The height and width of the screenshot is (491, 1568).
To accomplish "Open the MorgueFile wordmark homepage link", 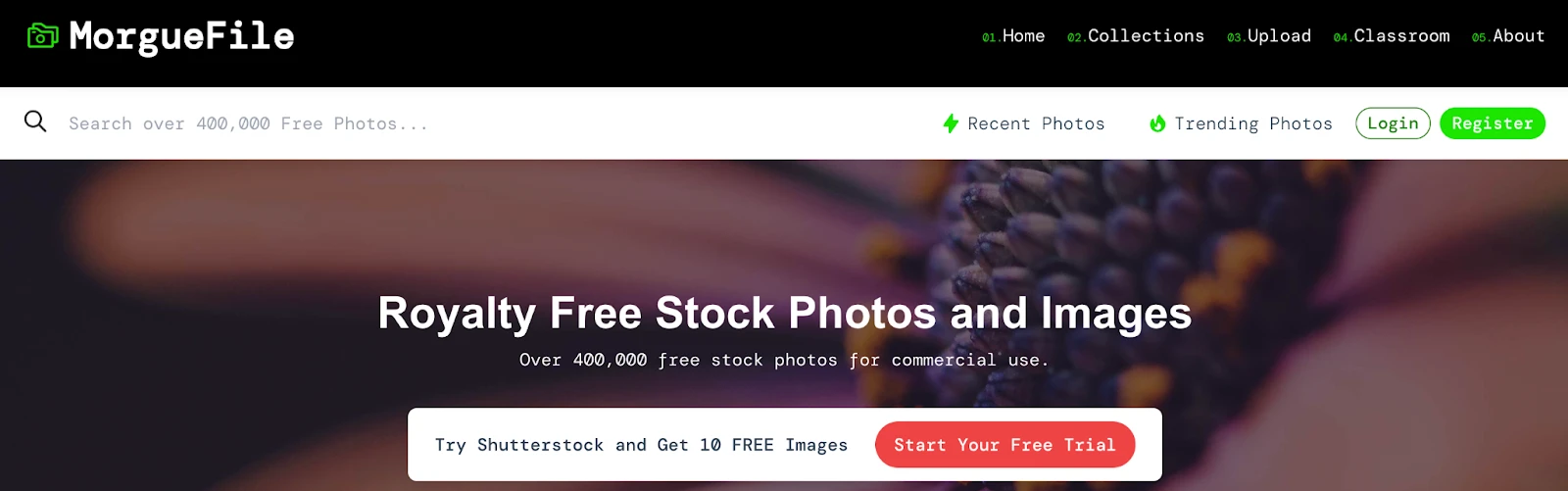I will (181, 36).
